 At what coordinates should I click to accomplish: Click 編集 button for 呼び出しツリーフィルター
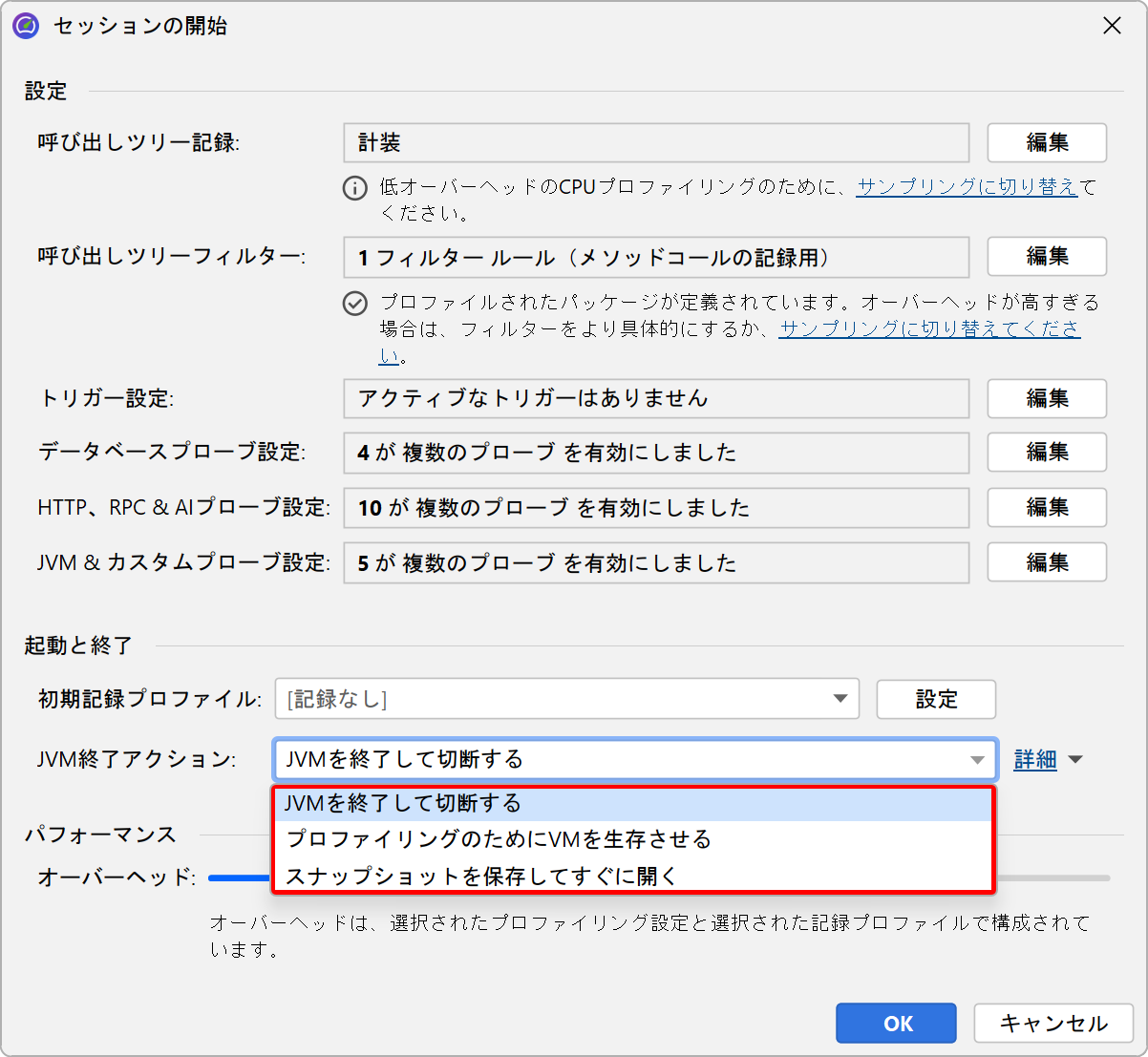click(x=1046, y=257)
